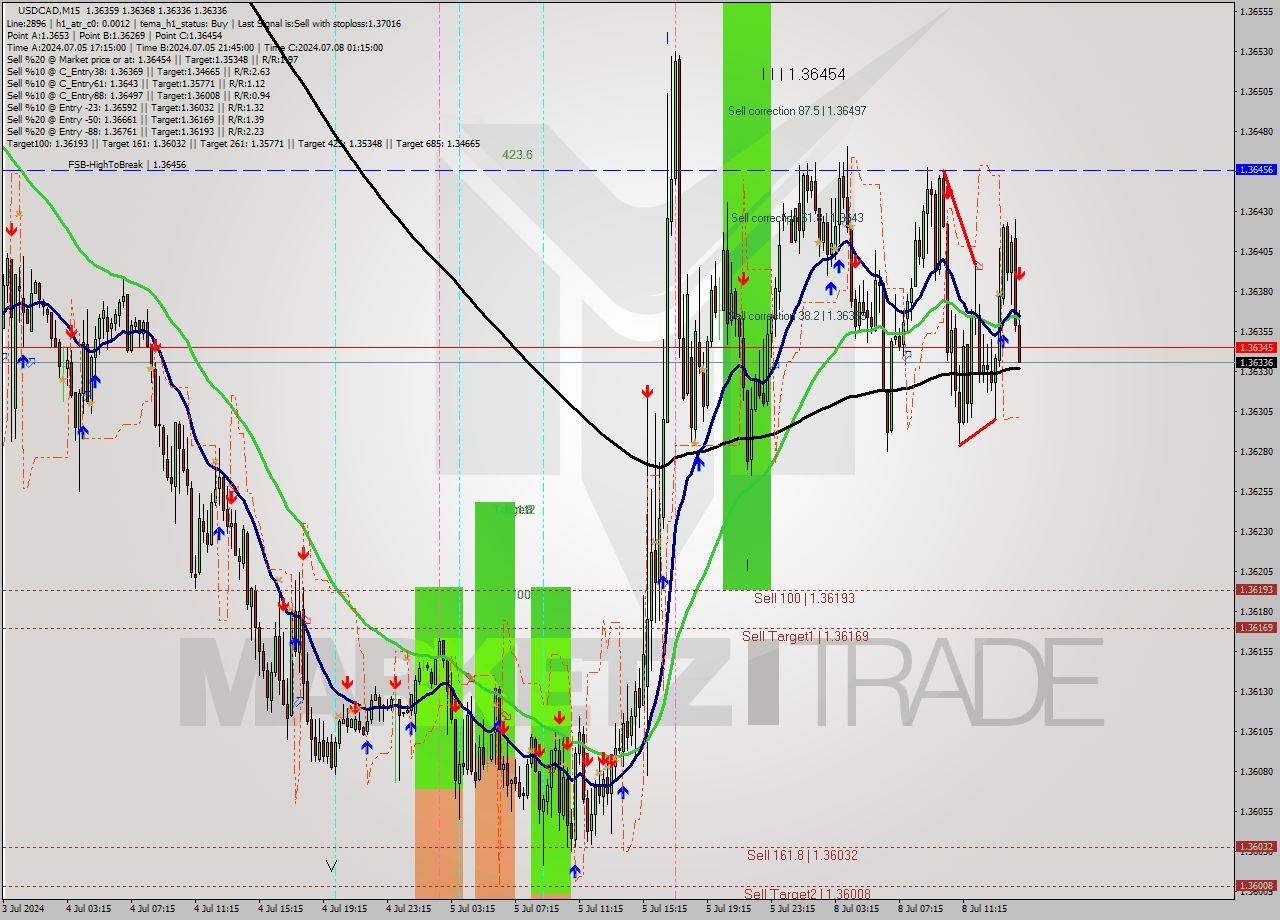Click the 1.36555 price scale value
Image resolution: width=1280 pixels, height=920 pixels.
pyautogui.click(x=1256, y=11)
